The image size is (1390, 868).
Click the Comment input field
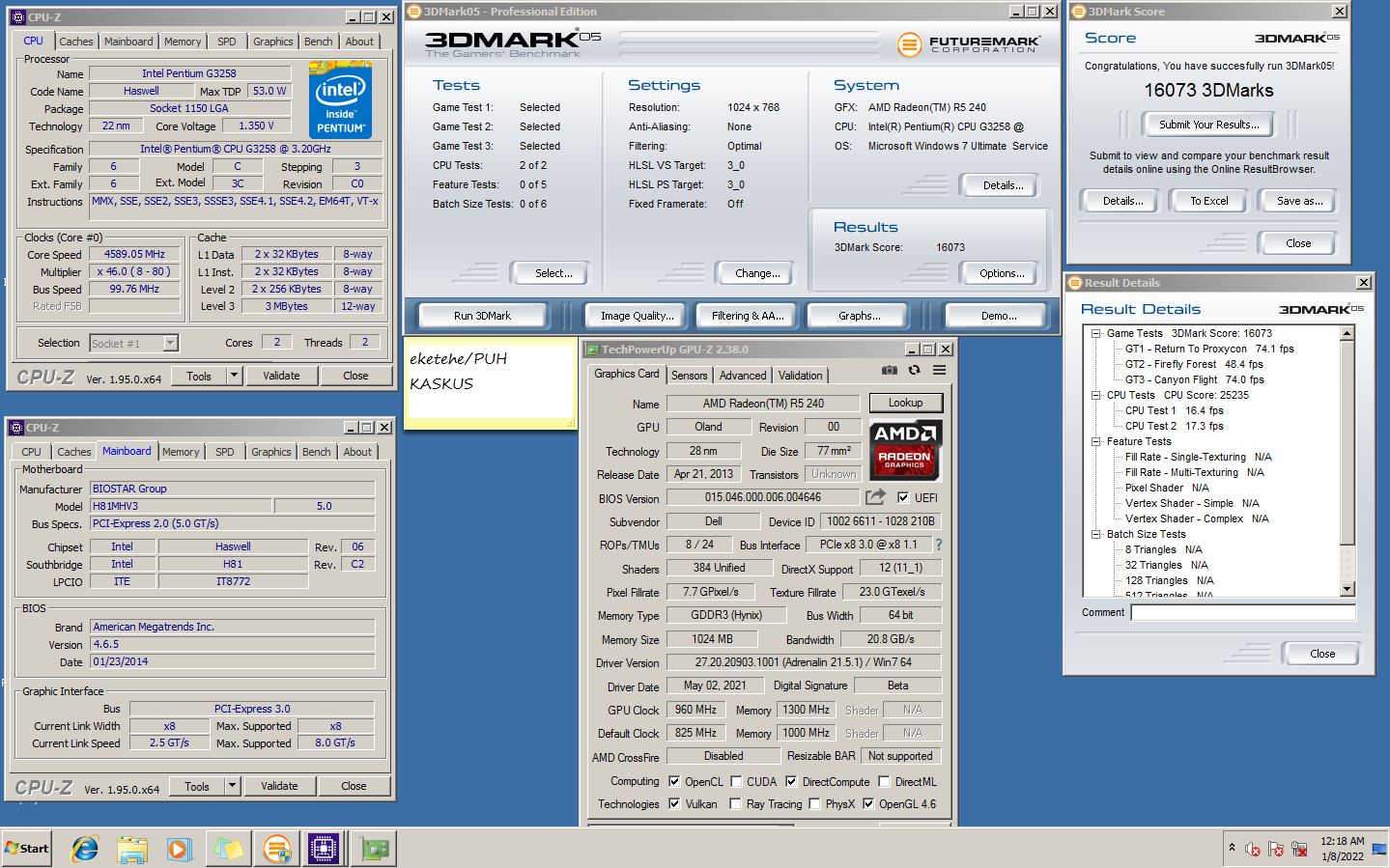pos(1243,613)
